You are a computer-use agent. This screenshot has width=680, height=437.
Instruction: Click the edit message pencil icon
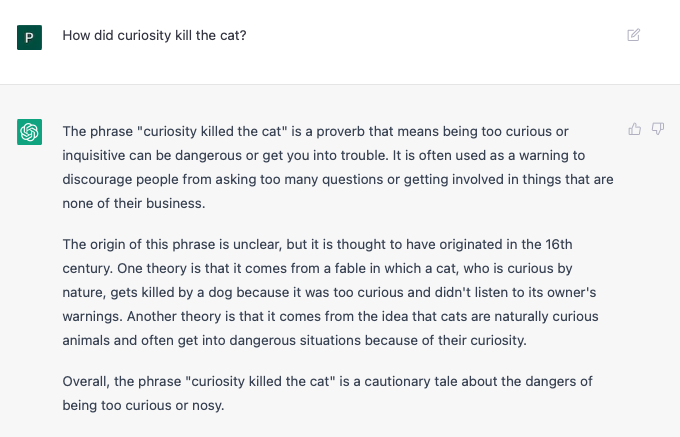tap(634, 35)
